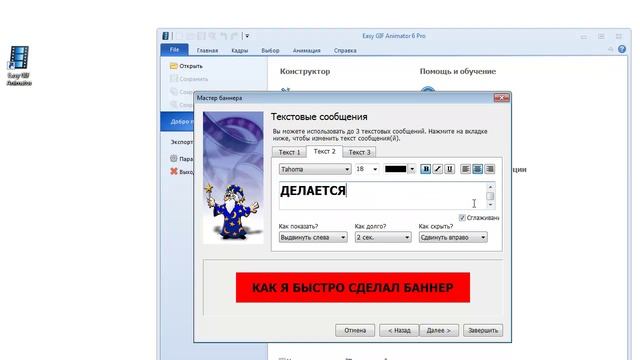Toggle the Сглаживание checkbox

coord(462,218)
